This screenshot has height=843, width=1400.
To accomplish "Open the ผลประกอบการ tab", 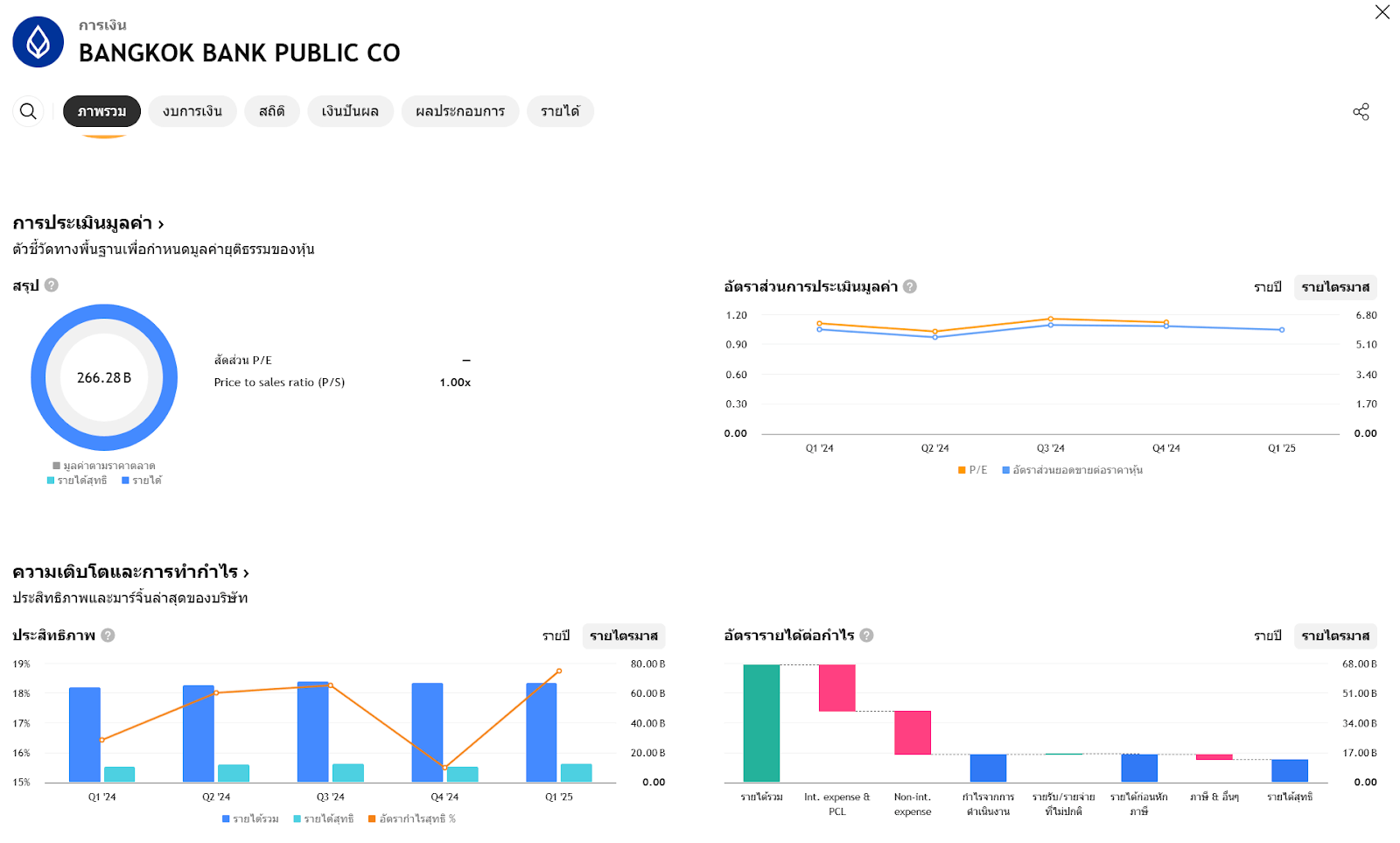I will pos(460,111).
